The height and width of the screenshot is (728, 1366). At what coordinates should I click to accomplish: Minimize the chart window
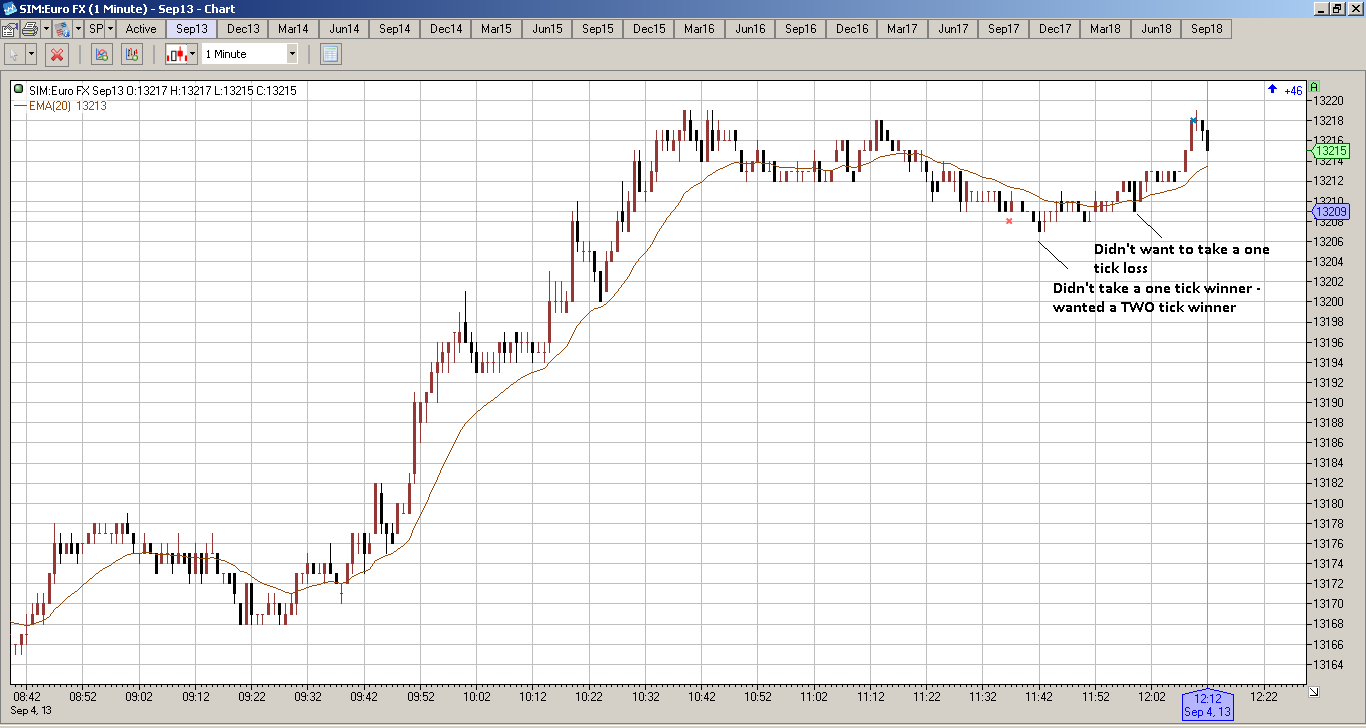click(x=1321, y=9)
